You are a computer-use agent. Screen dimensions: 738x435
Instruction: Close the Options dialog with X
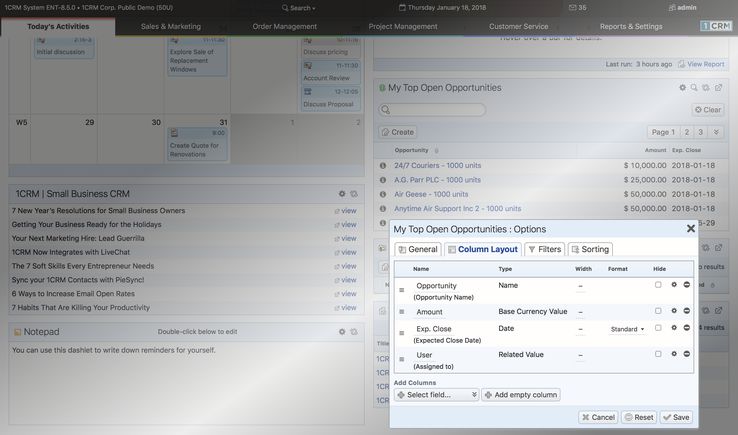pyautogui.click(x=690, y=229)
